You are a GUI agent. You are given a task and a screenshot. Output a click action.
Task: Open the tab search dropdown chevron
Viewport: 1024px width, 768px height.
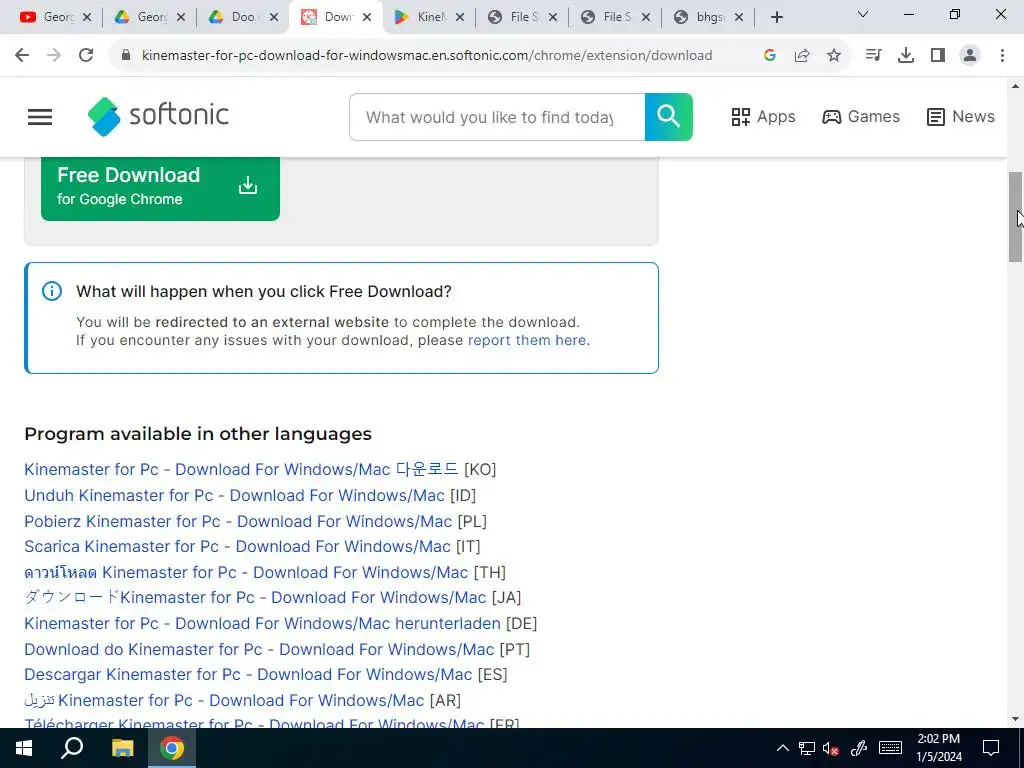pyautogui.click(x=863, y=14)
